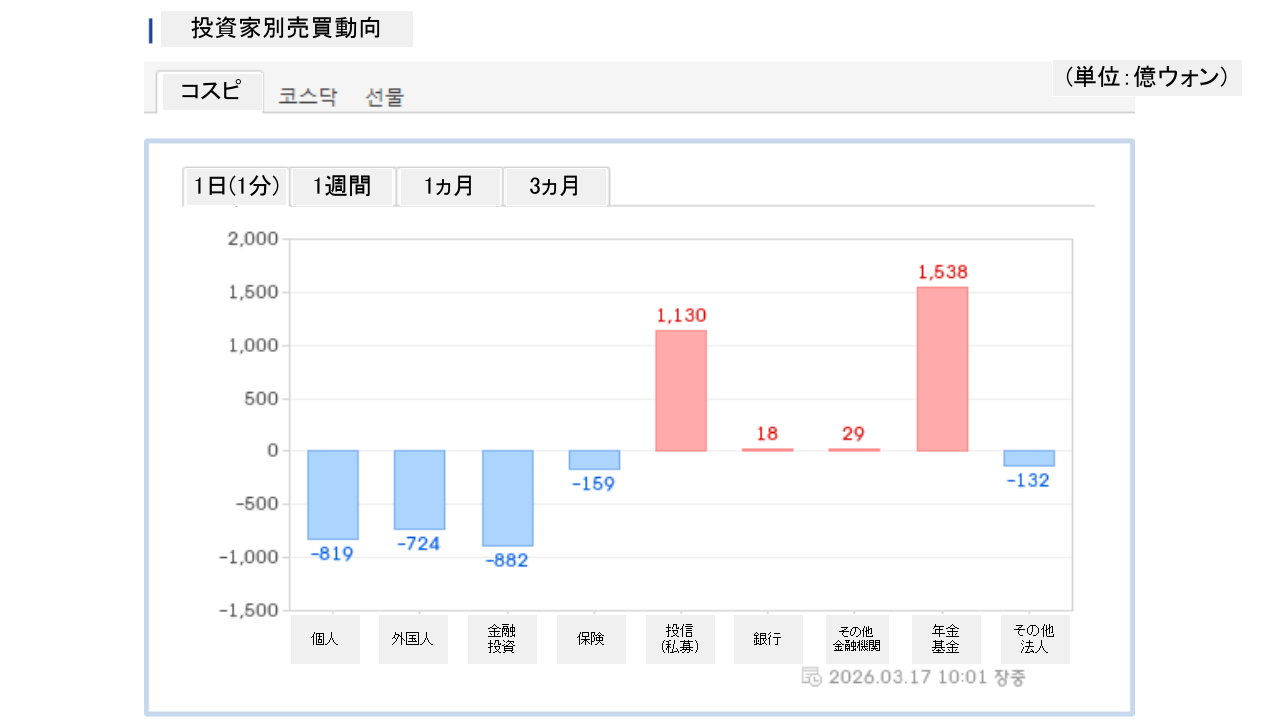Pick the 金融投資 bar showing -882
Screen dimensions: 1280x720
click(x=507, y=498)
